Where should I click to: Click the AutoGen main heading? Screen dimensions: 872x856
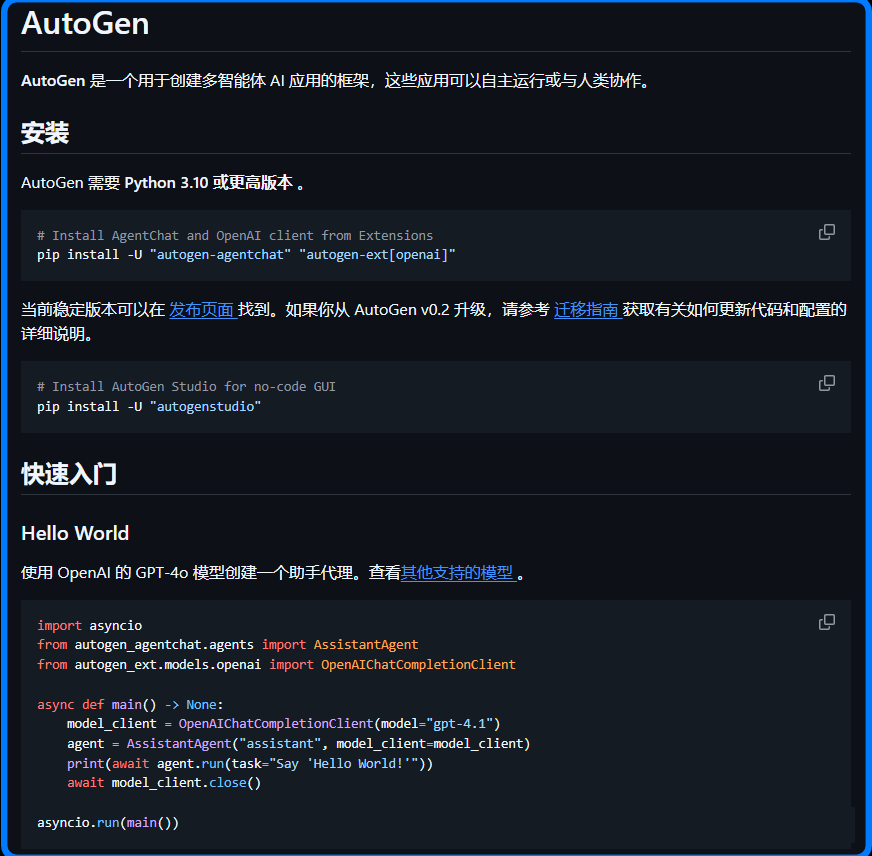(85, 23)
